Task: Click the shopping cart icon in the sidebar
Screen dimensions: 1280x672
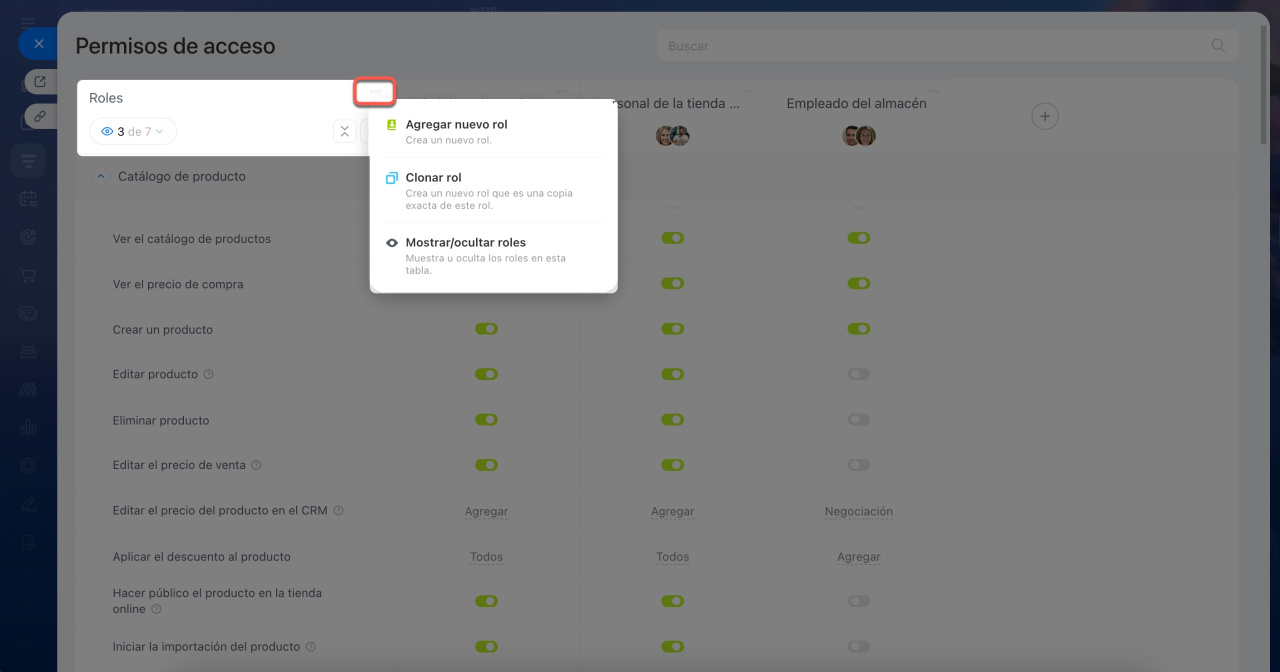Action: point(28,274)
